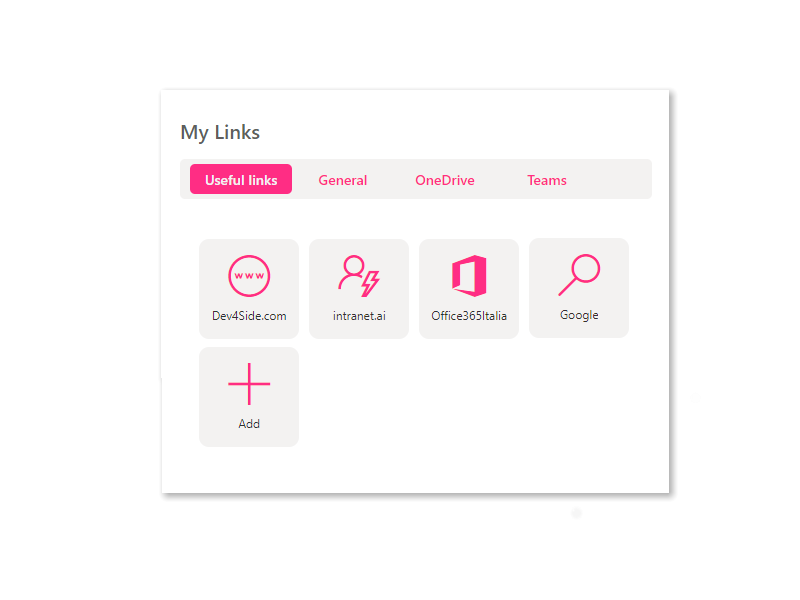Screen dimensions: 800x600
Task: Select the Teams tab
Action: 547,180
